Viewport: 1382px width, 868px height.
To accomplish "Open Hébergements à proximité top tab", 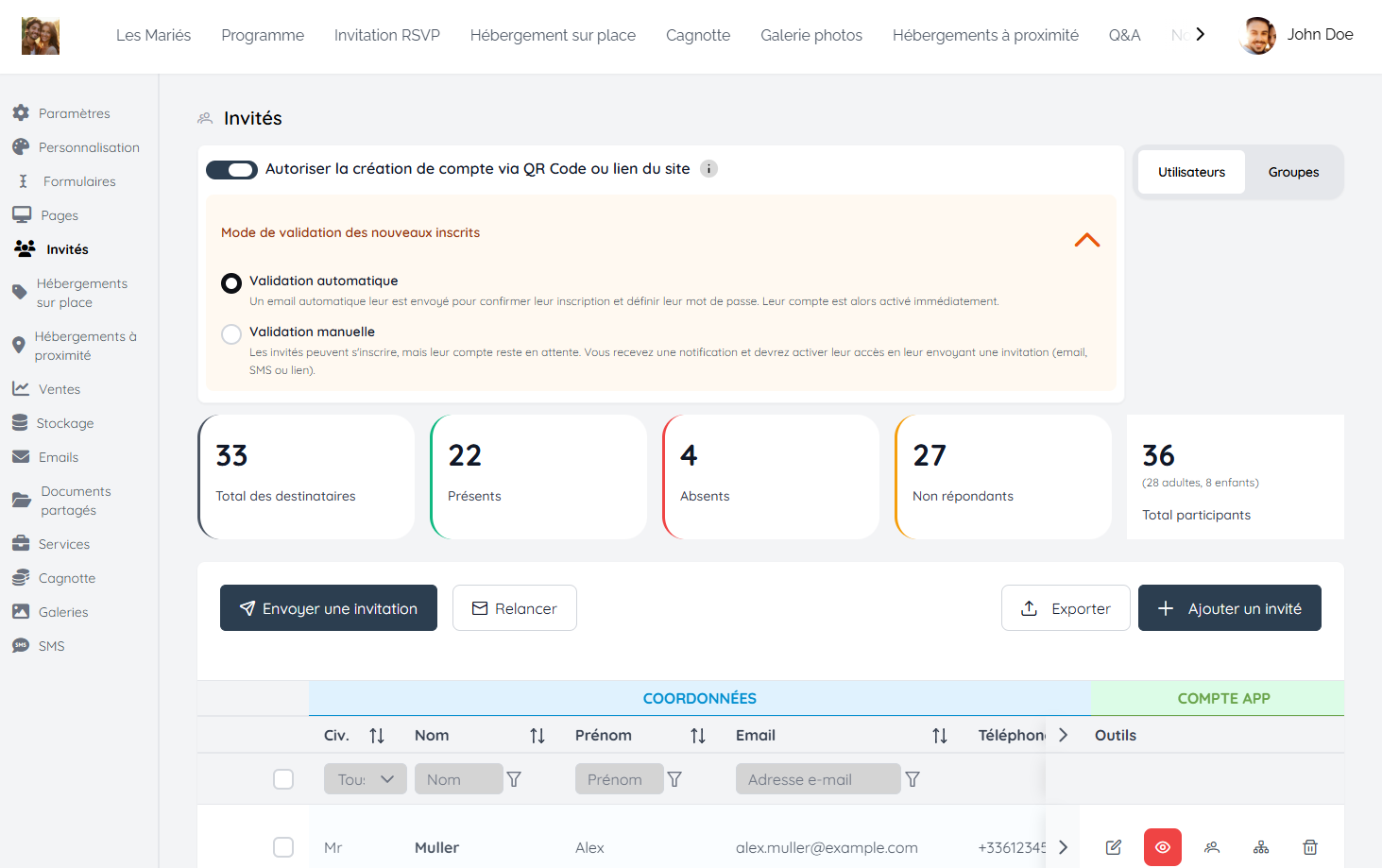I will pos(985,35).
